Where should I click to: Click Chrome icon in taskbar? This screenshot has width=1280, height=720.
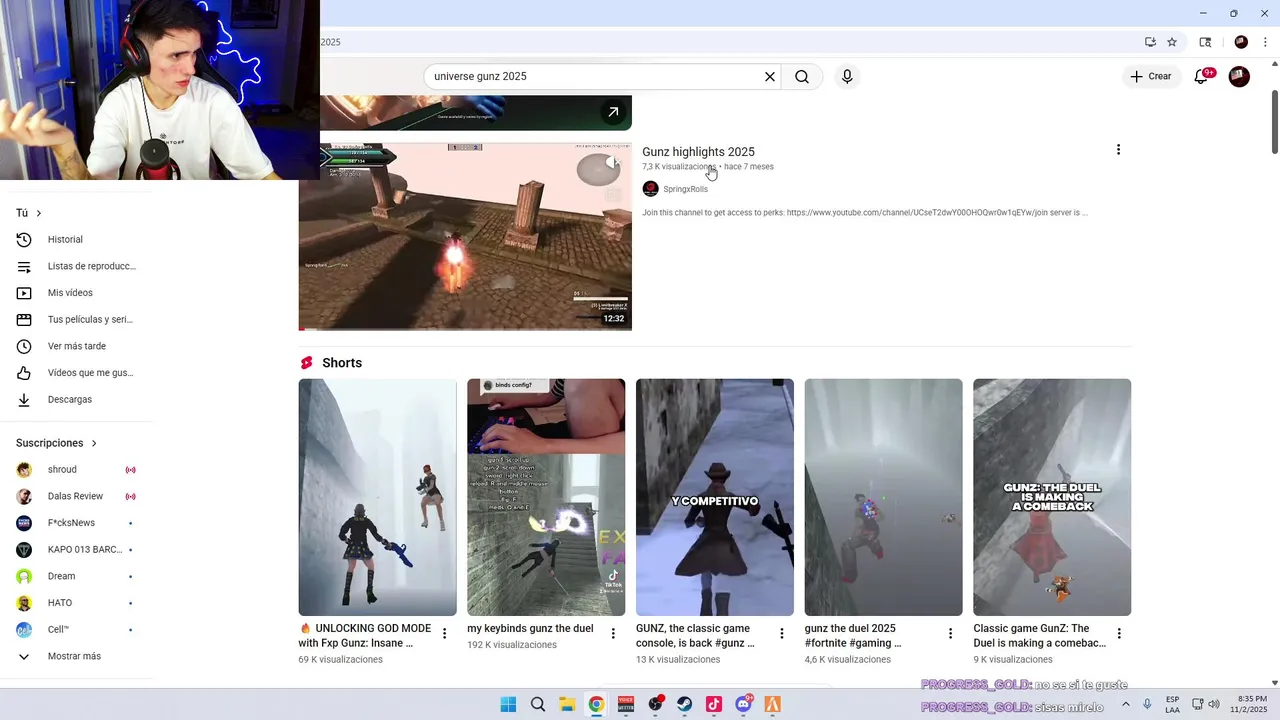pos(596,704)
